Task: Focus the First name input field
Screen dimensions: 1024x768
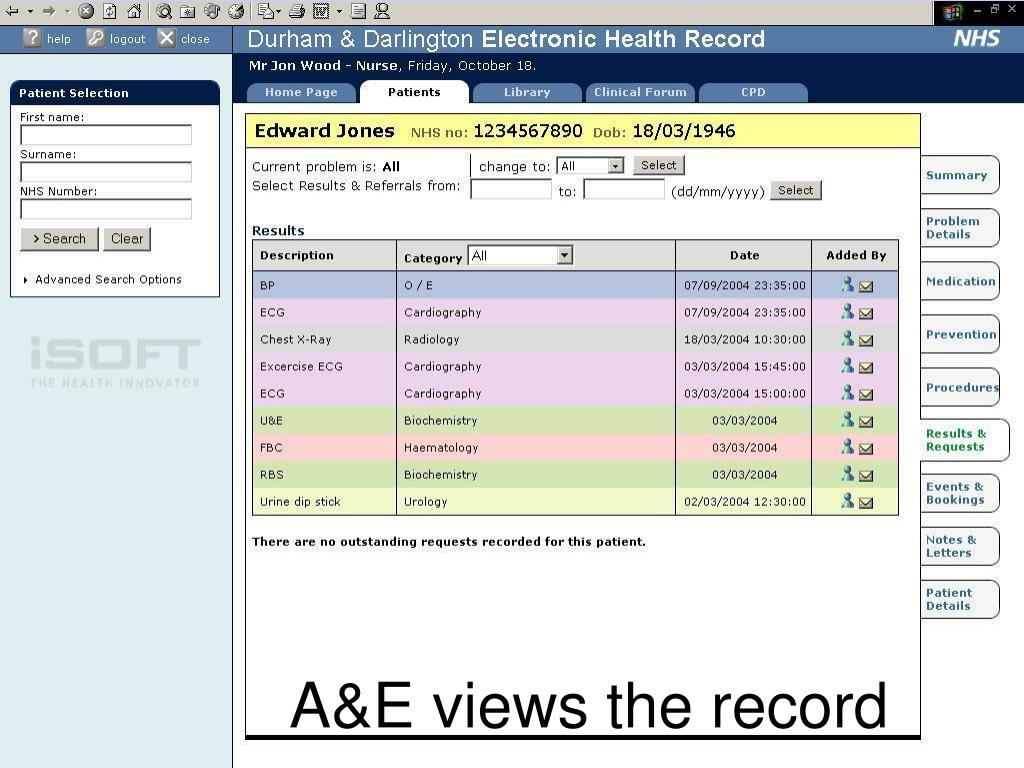Action: pos(106,135)
